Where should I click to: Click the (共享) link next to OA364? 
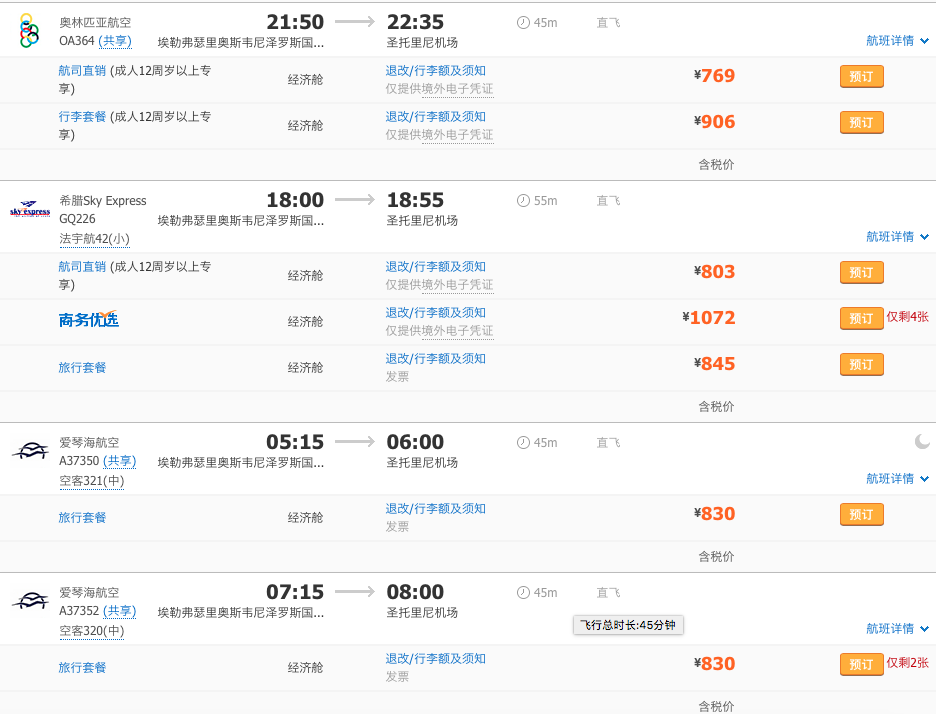[118, 41]
